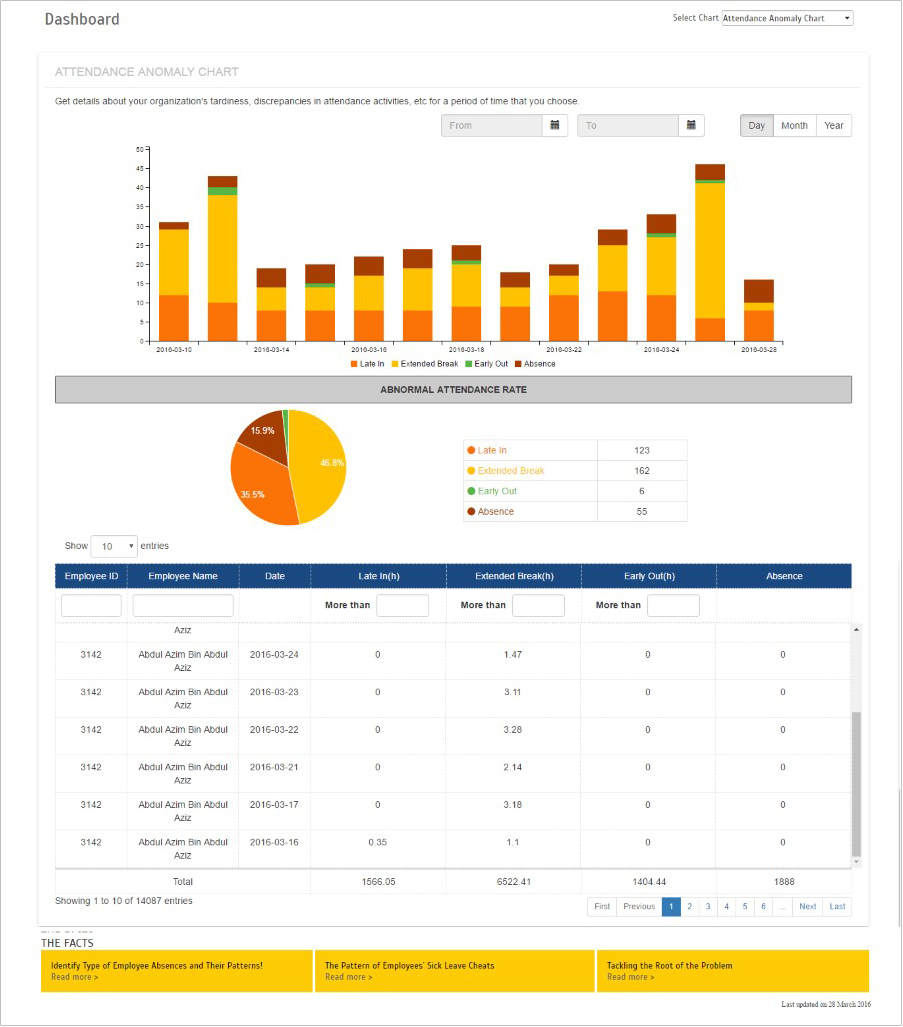The height and width of the screenshot is (1027, 903).
Task: Go to page 2 of table
Action: coord(689,907)
